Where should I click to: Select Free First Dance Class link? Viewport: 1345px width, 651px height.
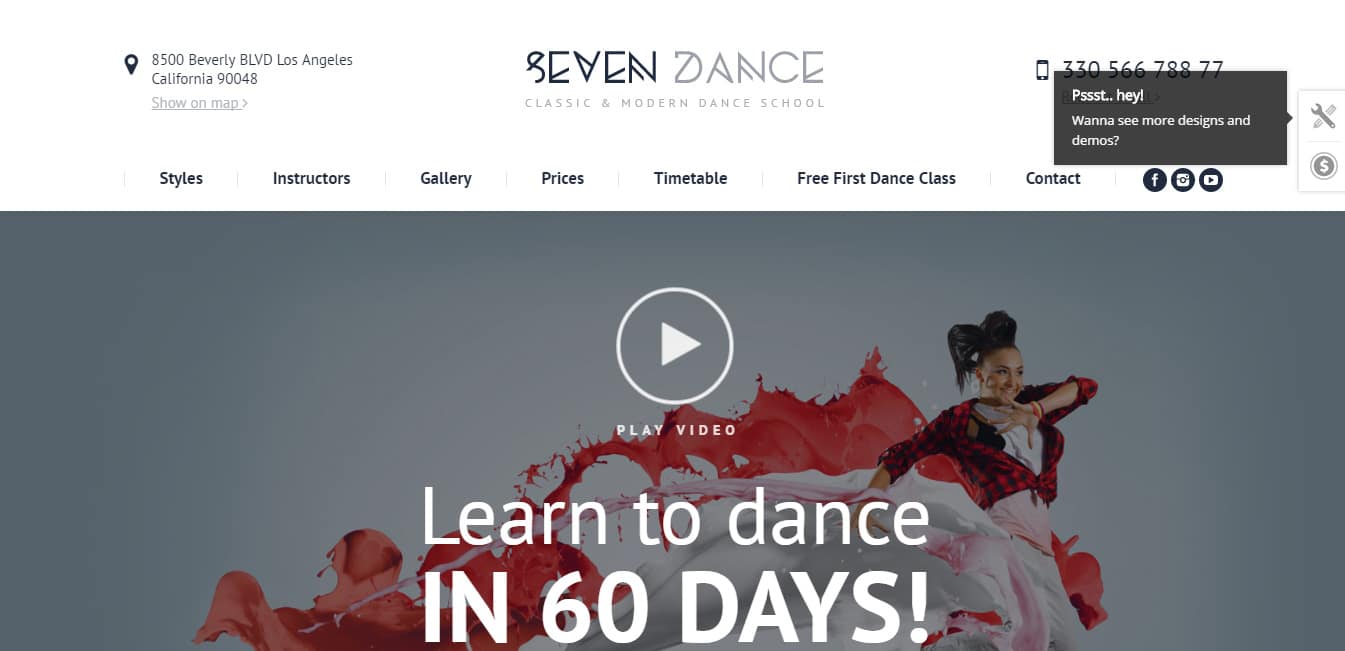[x=876, y=179]
